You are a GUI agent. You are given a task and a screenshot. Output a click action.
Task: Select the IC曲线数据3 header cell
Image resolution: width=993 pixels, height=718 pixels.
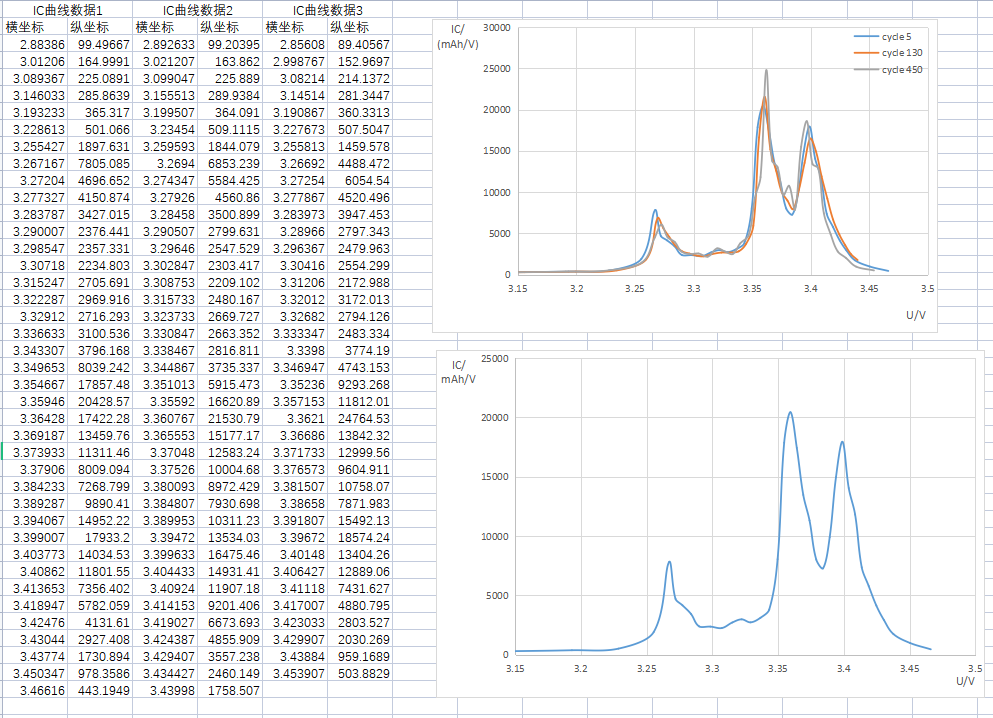328,10
